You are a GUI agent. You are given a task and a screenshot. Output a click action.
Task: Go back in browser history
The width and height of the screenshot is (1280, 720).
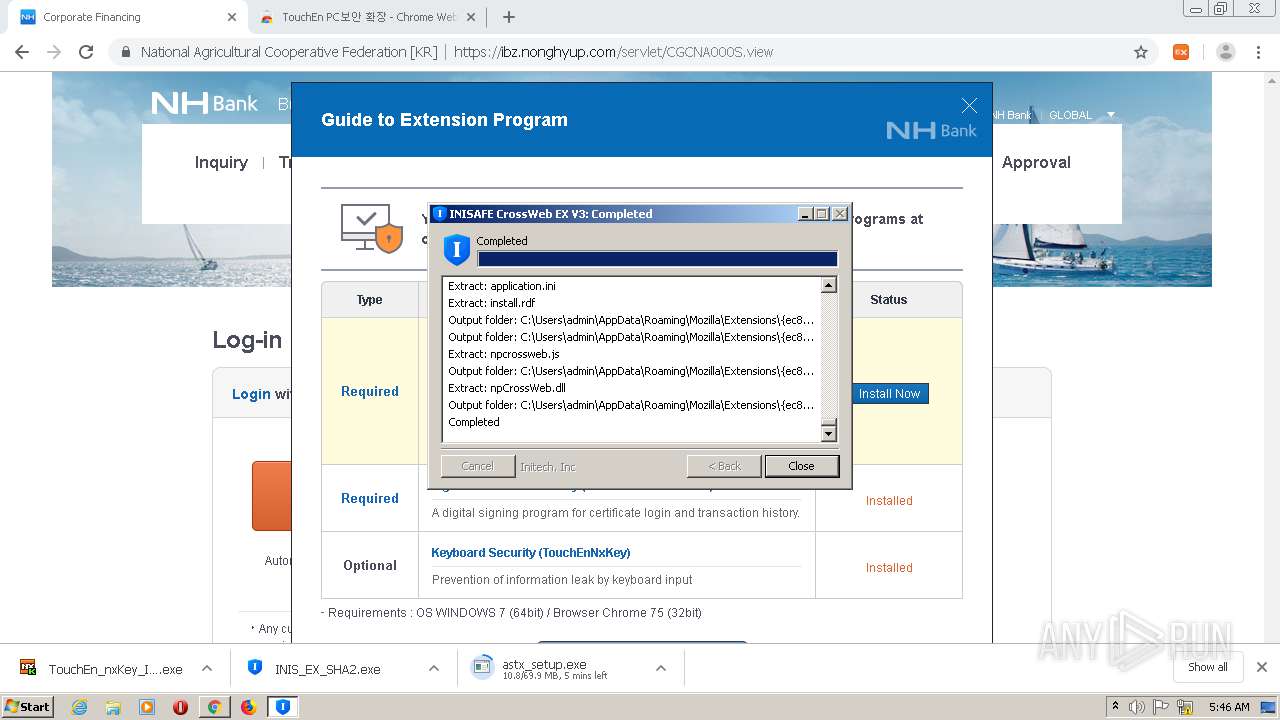tap(22, 52)
